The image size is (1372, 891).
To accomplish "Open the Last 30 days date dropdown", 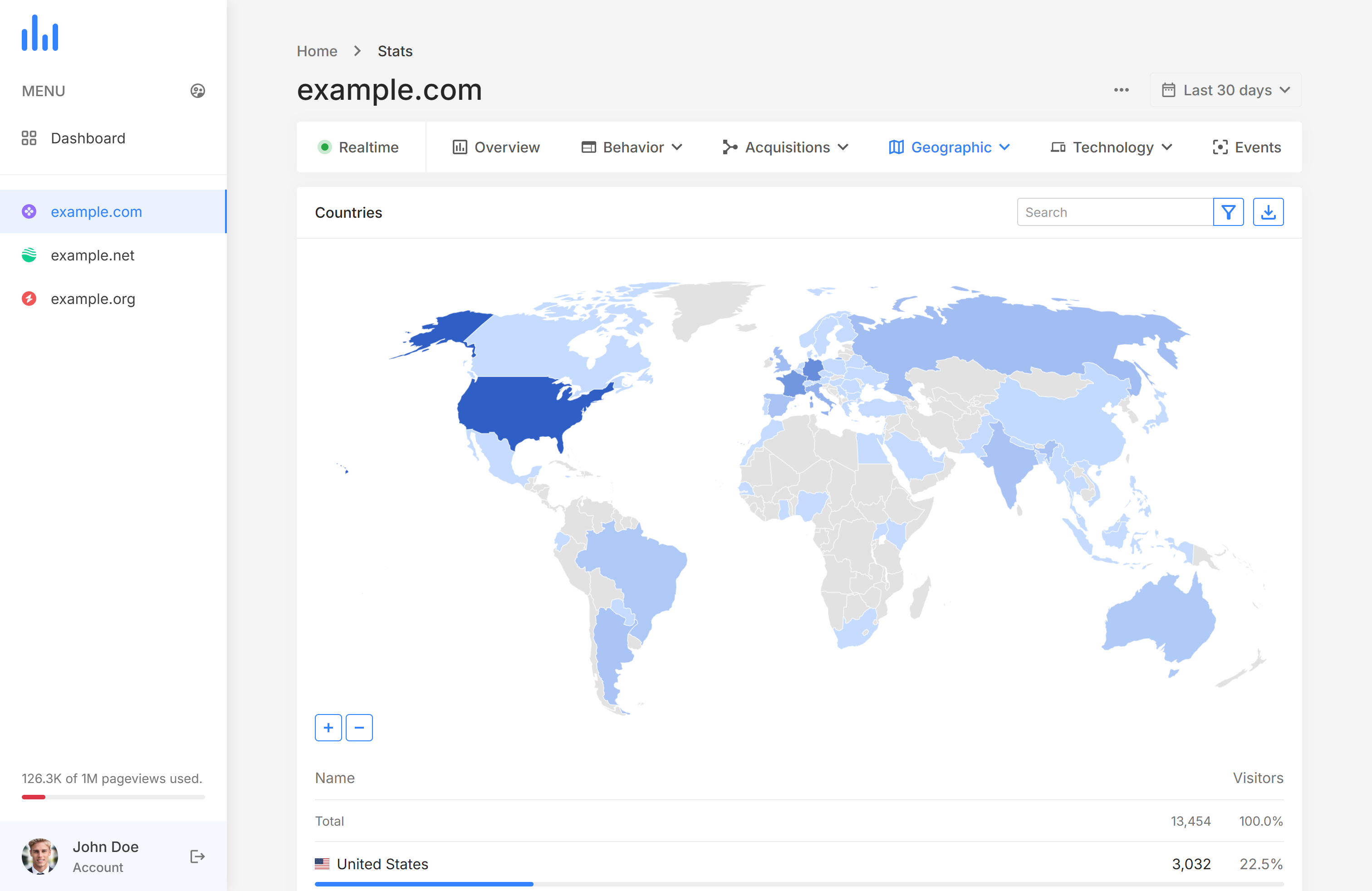I will pyautogui.click(x=1225, y=90).
